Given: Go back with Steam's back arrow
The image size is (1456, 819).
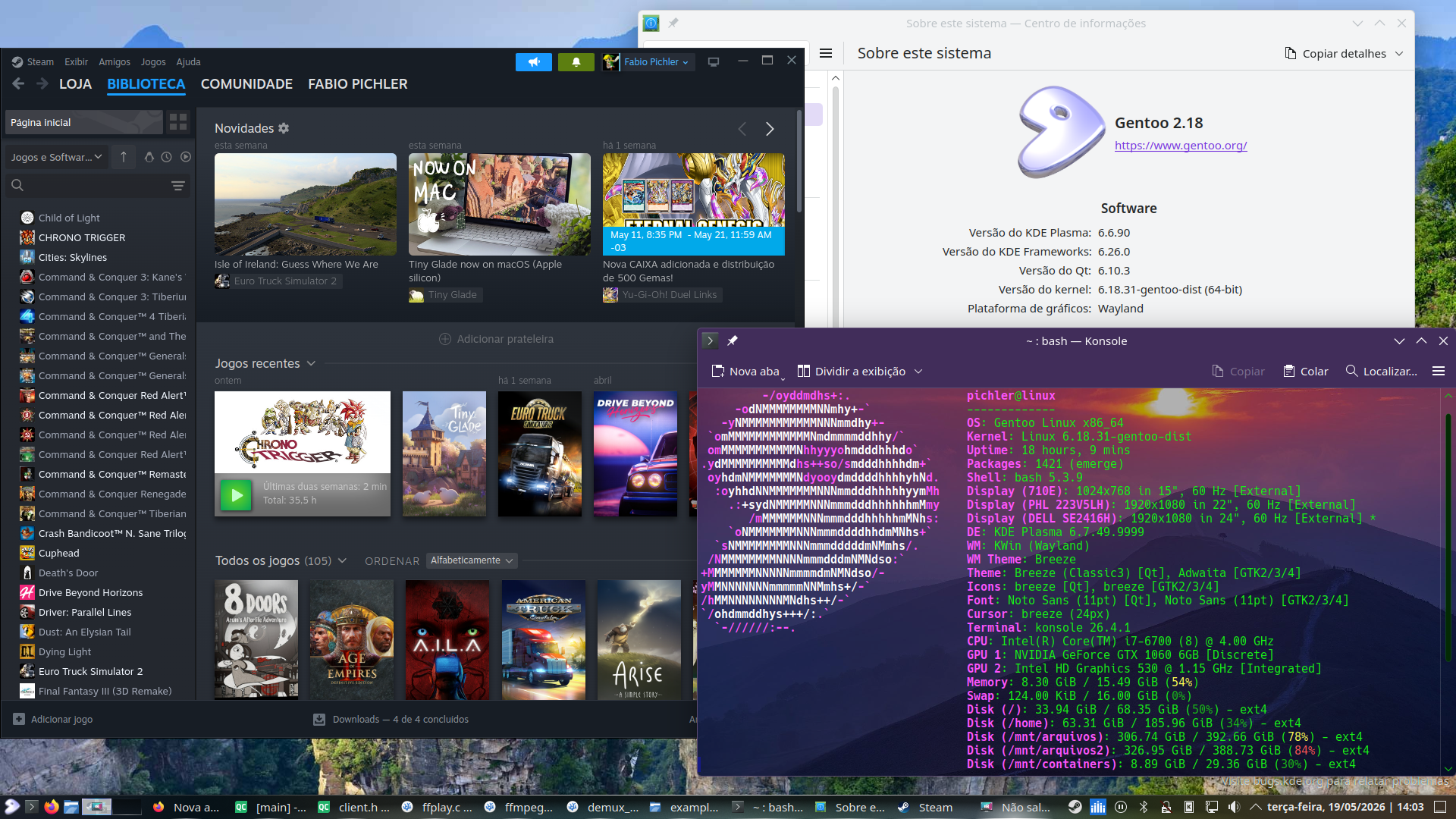Looking at the screenshot, I should 18,84.
